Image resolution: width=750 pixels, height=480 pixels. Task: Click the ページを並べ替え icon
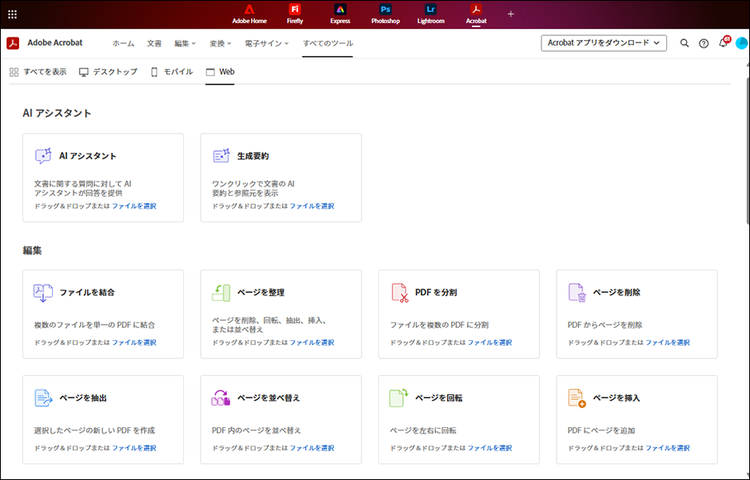pyautogui.click(x=221, y=398)
